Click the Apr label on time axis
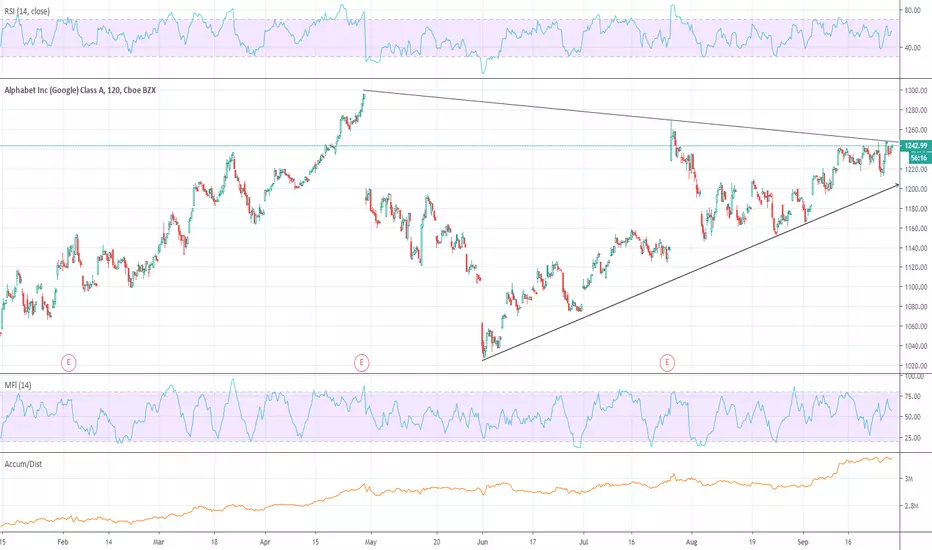Screen dimensions: 932x550 265,542
